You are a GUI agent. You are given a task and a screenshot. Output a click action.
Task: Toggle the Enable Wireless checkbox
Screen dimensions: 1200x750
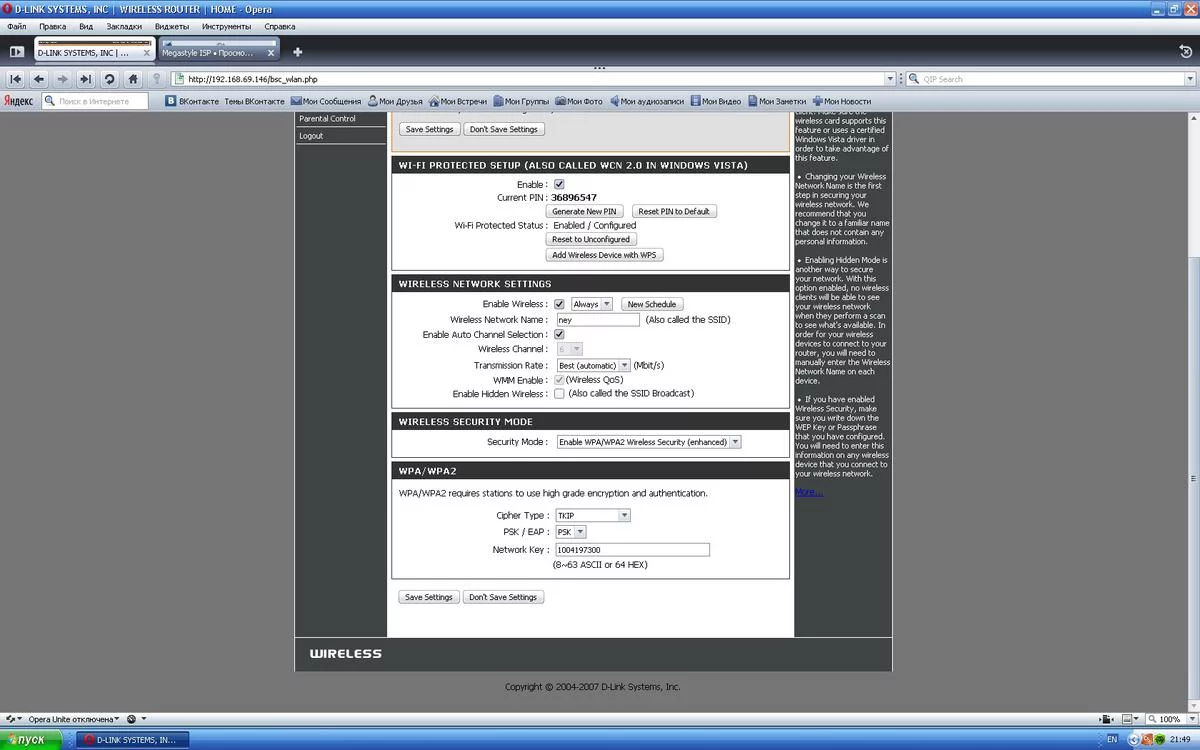pos(559,304)
